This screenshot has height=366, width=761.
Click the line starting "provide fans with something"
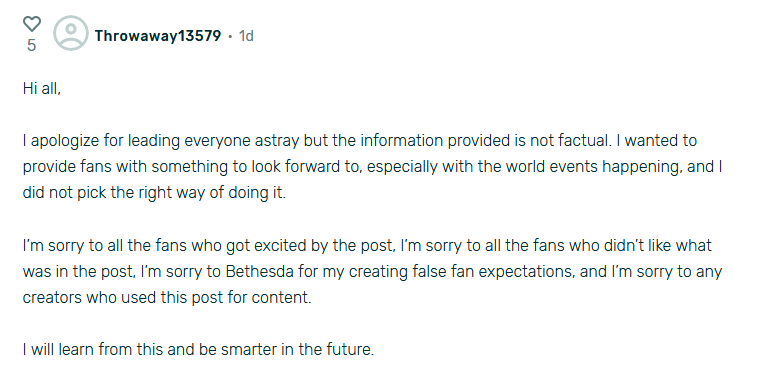coord(373,167)
